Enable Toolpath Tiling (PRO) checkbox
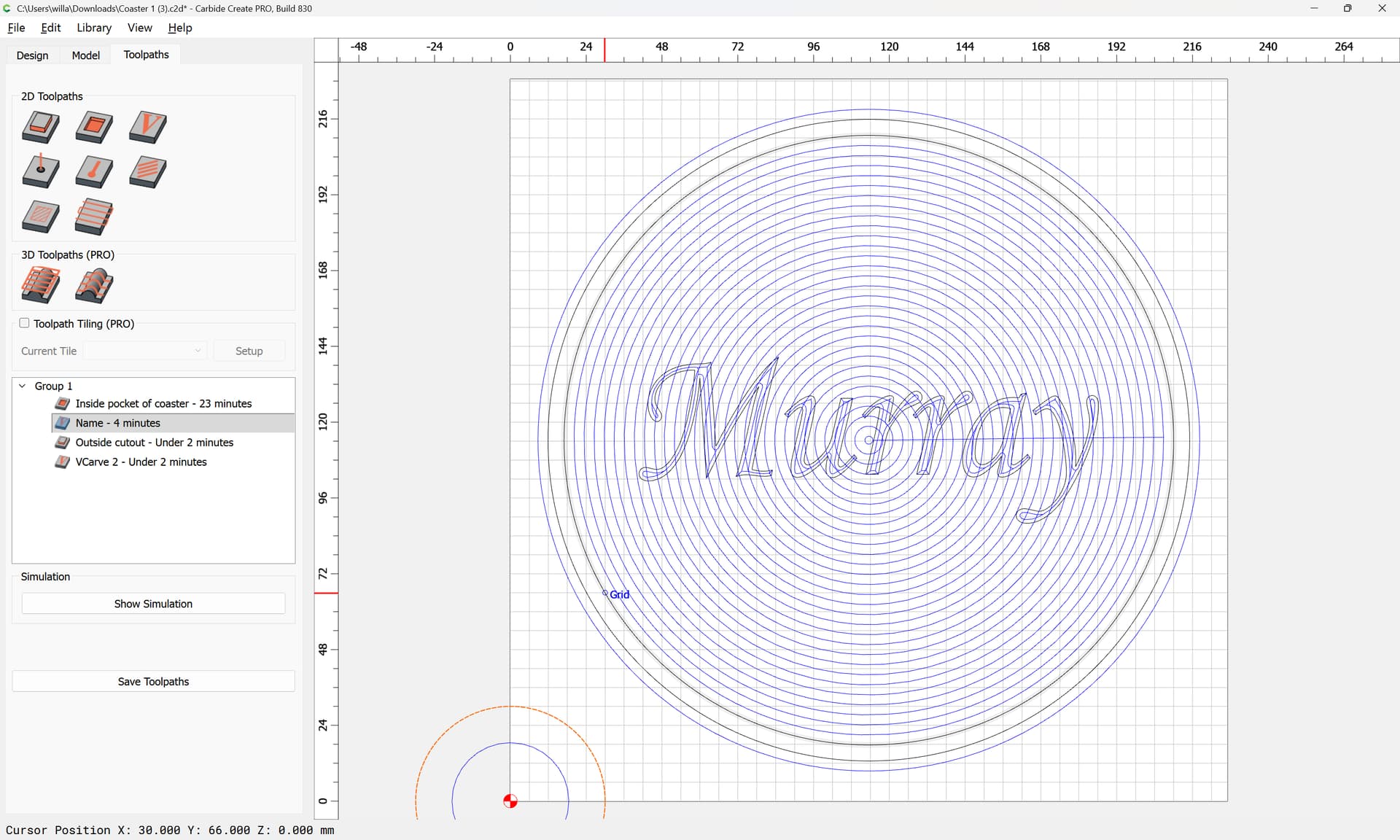 (x=25, y=323)
